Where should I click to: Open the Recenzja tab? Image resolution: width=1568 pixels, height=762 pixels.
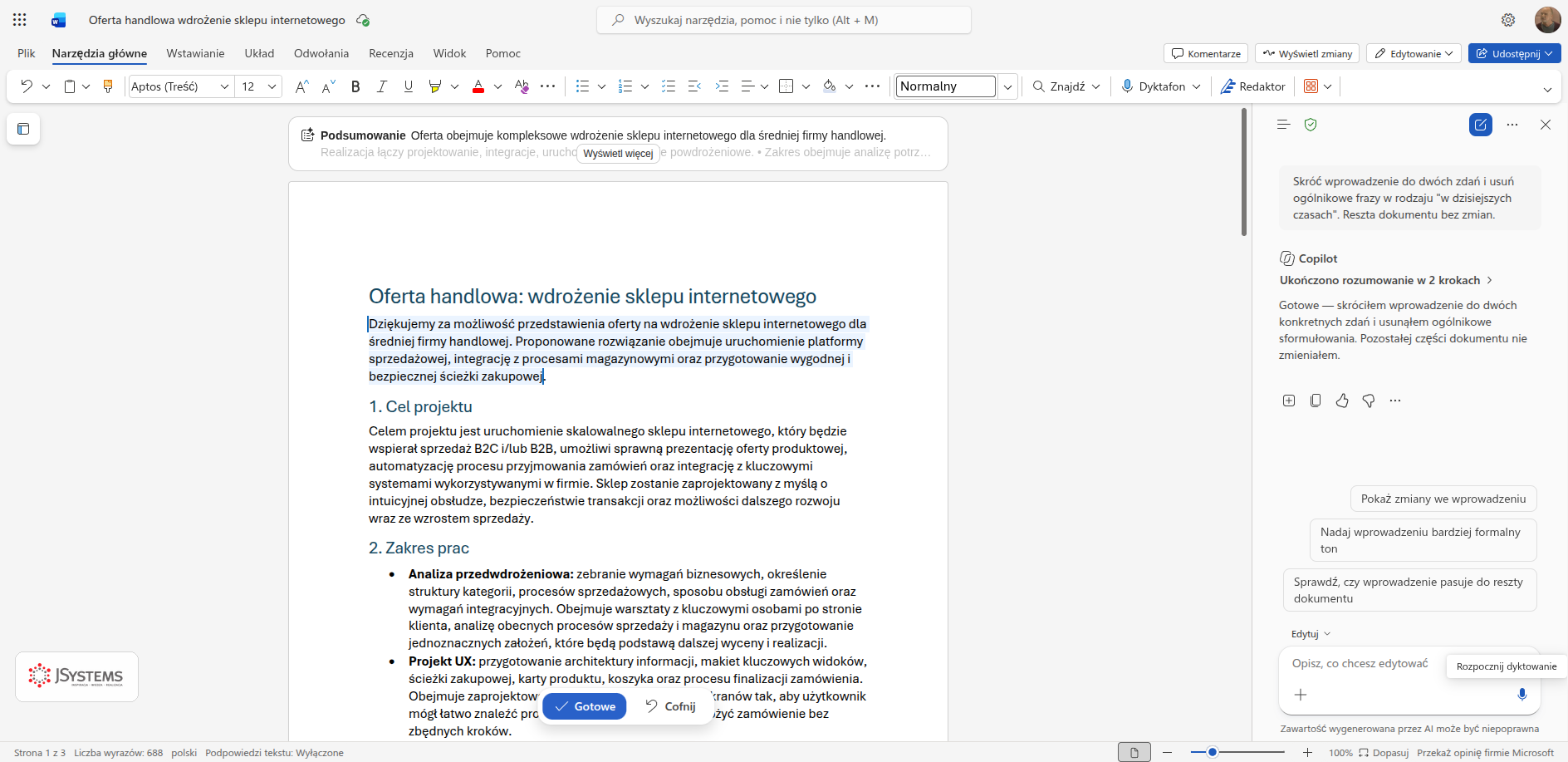[x=391, y=53]
